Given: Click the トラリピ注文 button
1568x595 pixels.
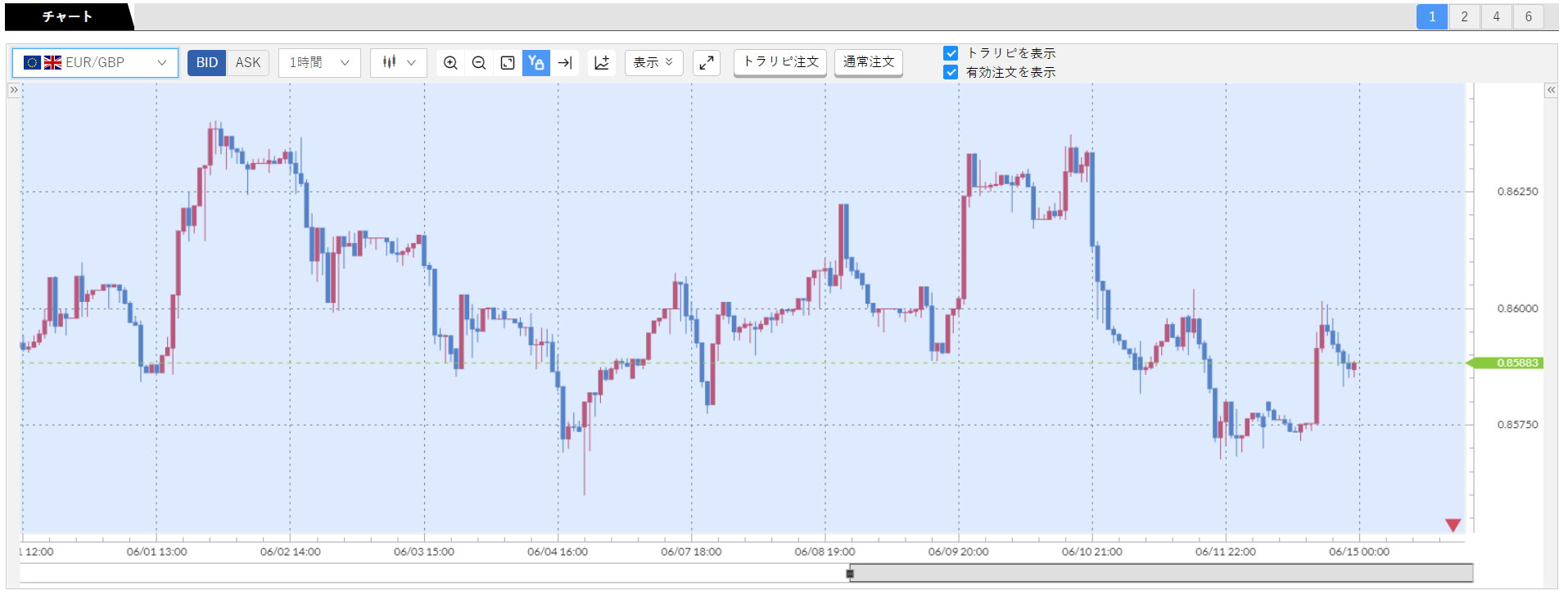Looking at the screenshot, I should [780, 62].
